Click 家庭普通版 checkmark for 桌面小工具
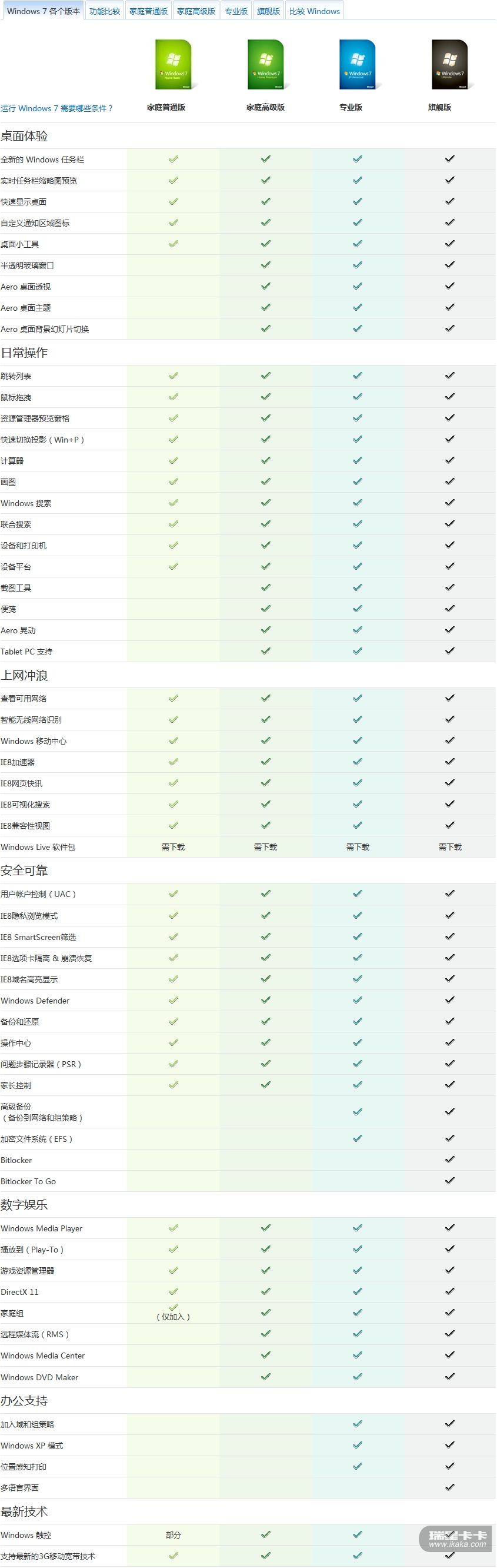This screenshot has height=1568, width=497. click(x=174, y=244)
